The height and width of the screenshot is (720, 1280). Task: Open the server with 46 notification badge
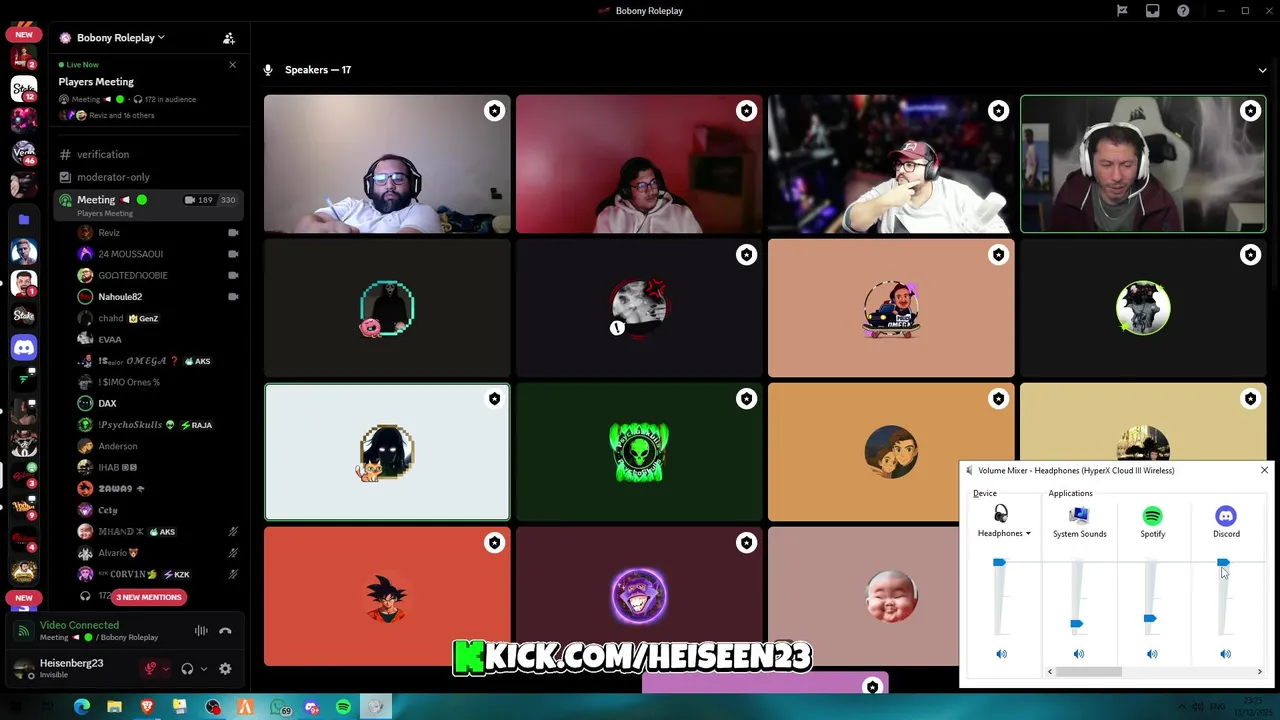(24, 153)
